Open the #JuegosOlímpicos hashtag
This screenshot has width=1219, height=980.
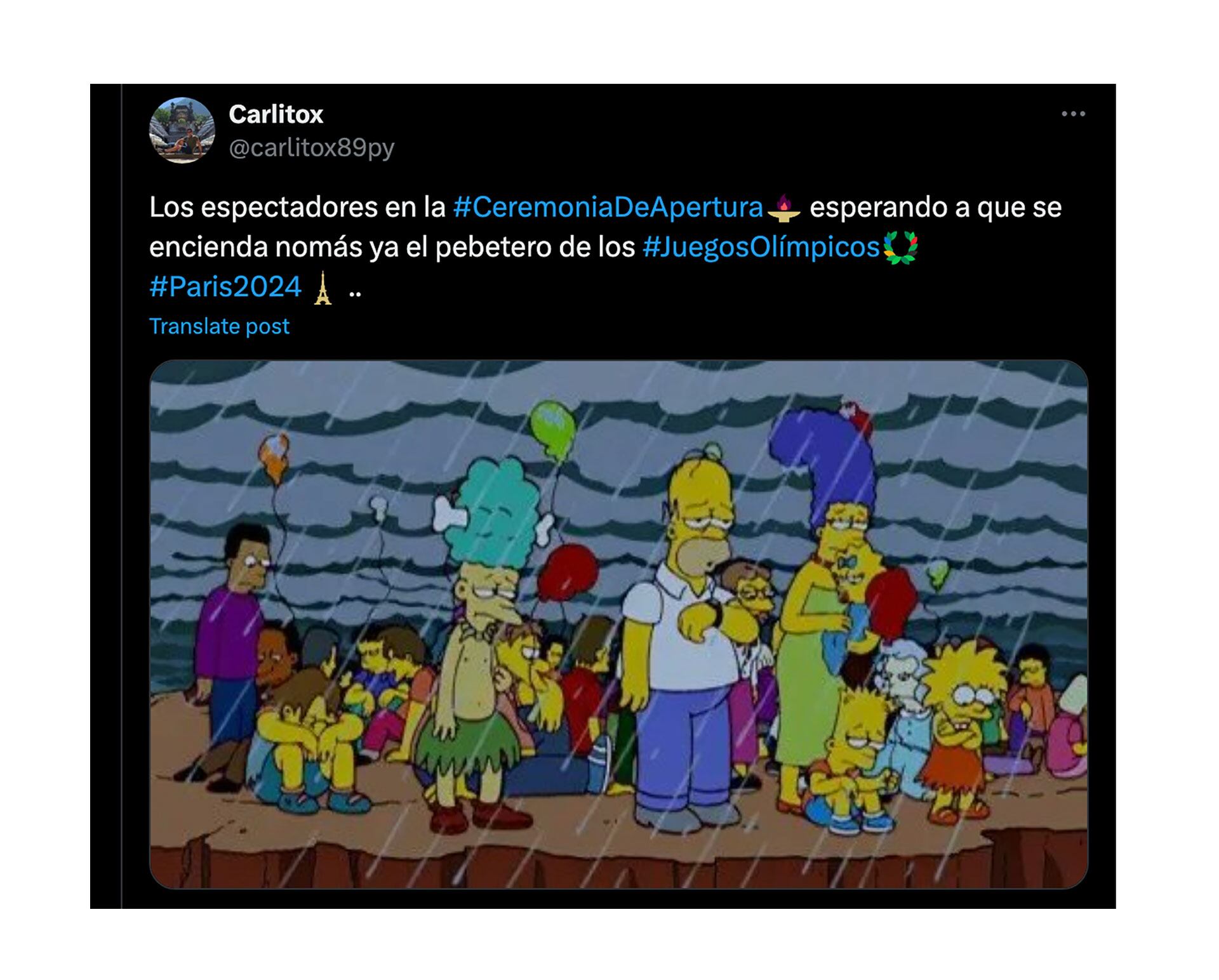(x=761, y=247)
